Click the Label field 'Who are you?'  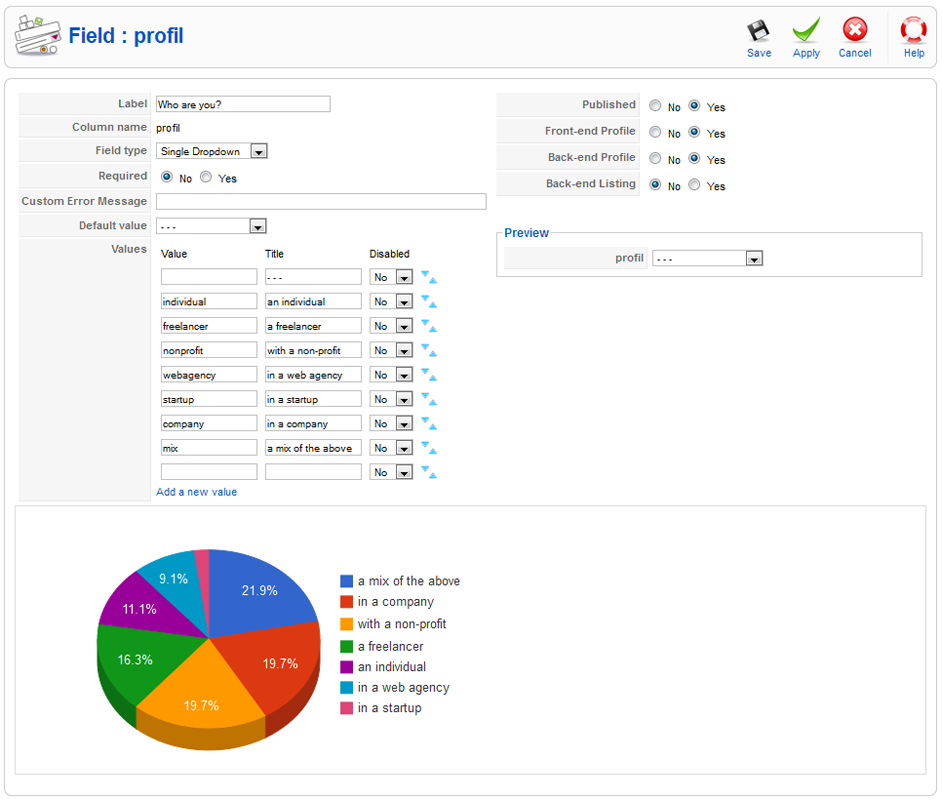[x=242, y=104]
